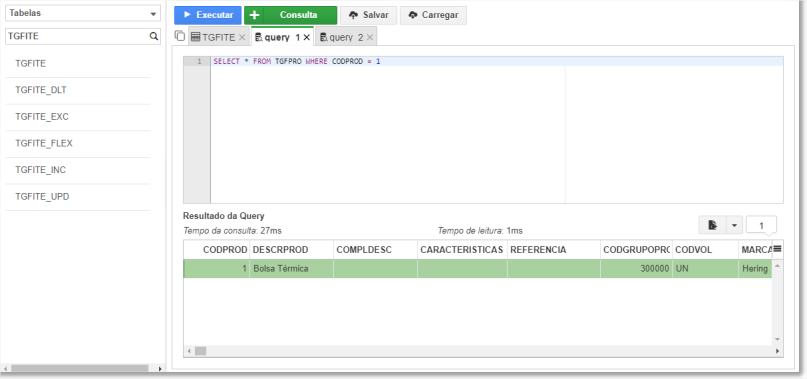Select the TGFITE table in list

(x=78, y=64)
